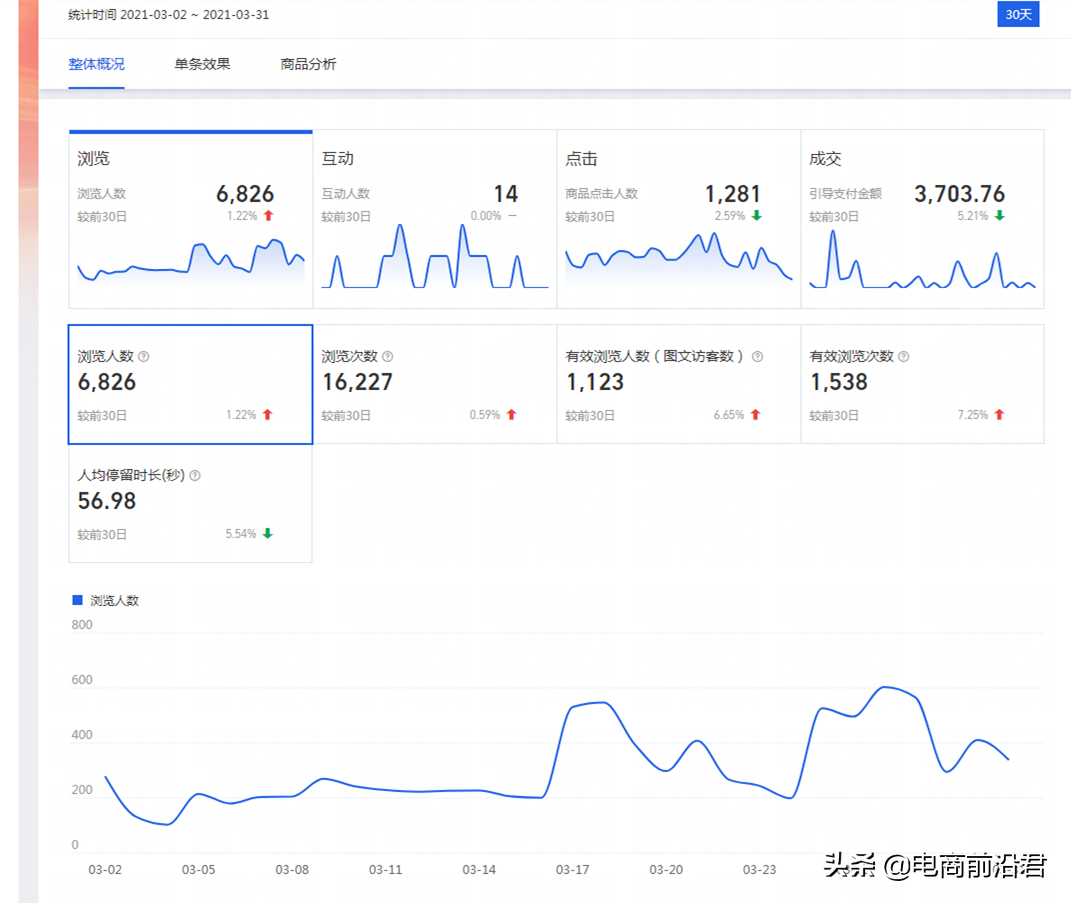This screenshot has width=1071, height=903.
Task: Click the 整体概况 active tab label
Action: pyautogui.click(x=96, y=63)
